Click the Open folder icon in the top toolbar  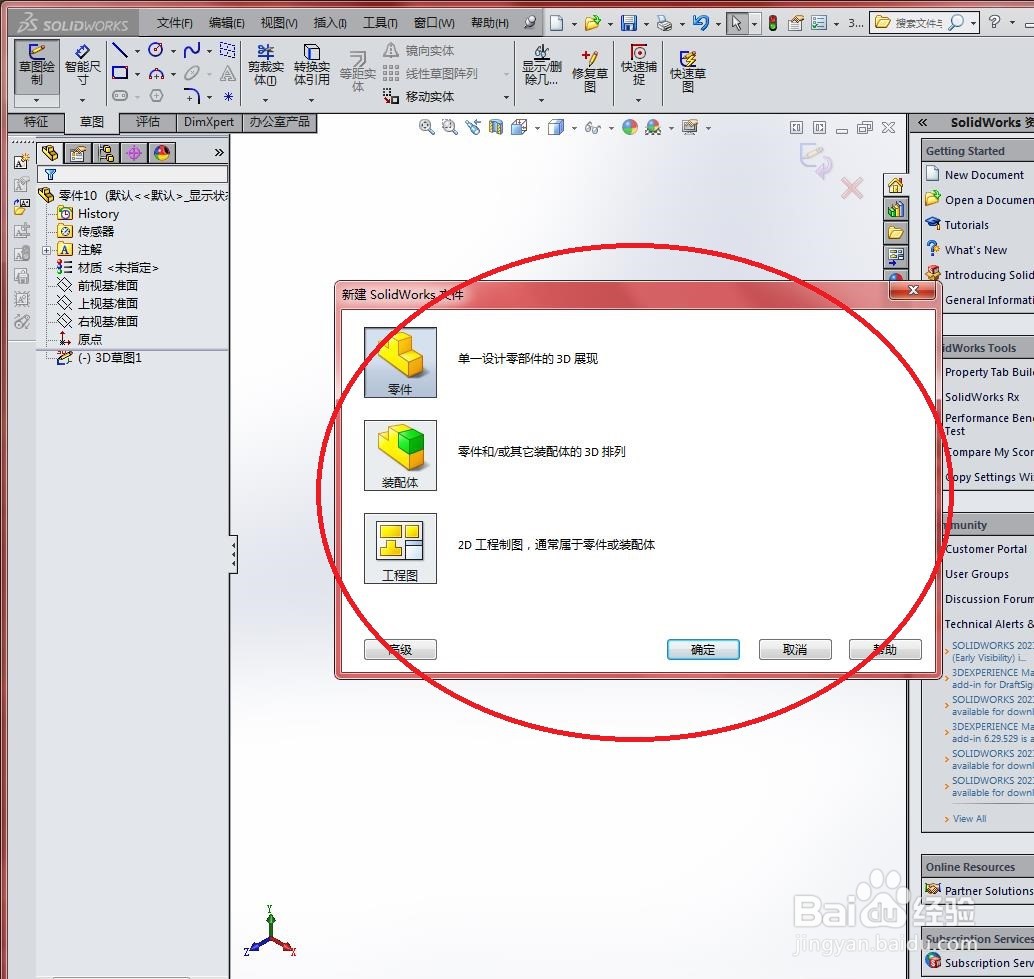[x=592, y=24]
